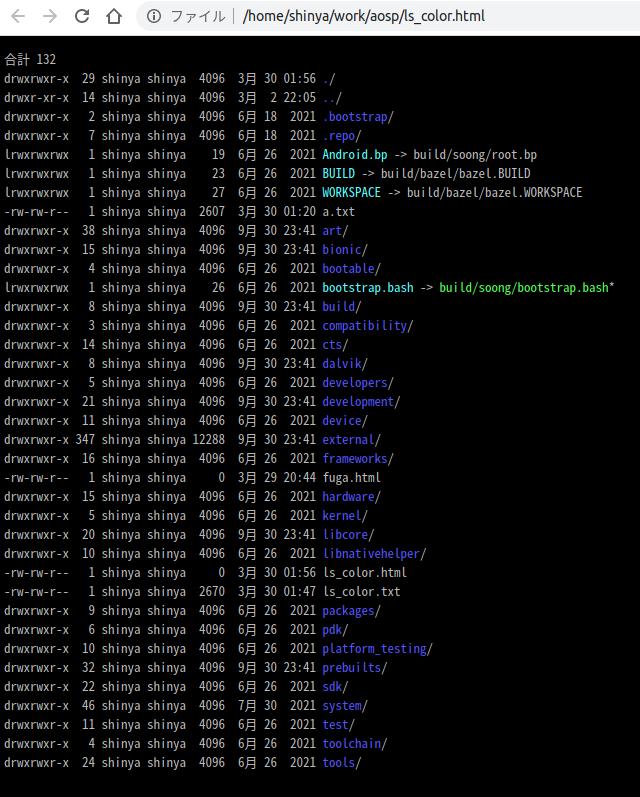The image size is (640, 797).
Task: Select the '.repo/' directory name
Action: tap(342, 136)
